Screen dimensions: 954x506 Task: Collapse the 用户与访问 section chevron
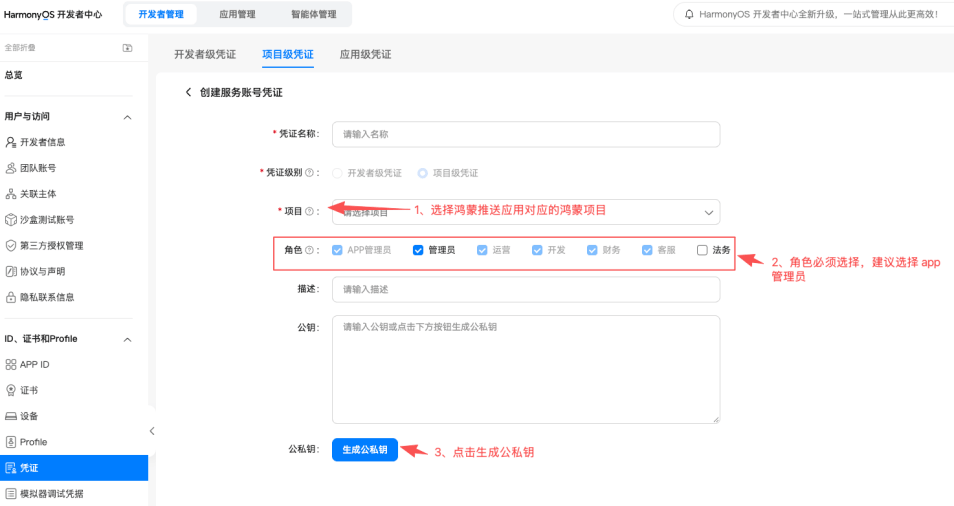127,117
